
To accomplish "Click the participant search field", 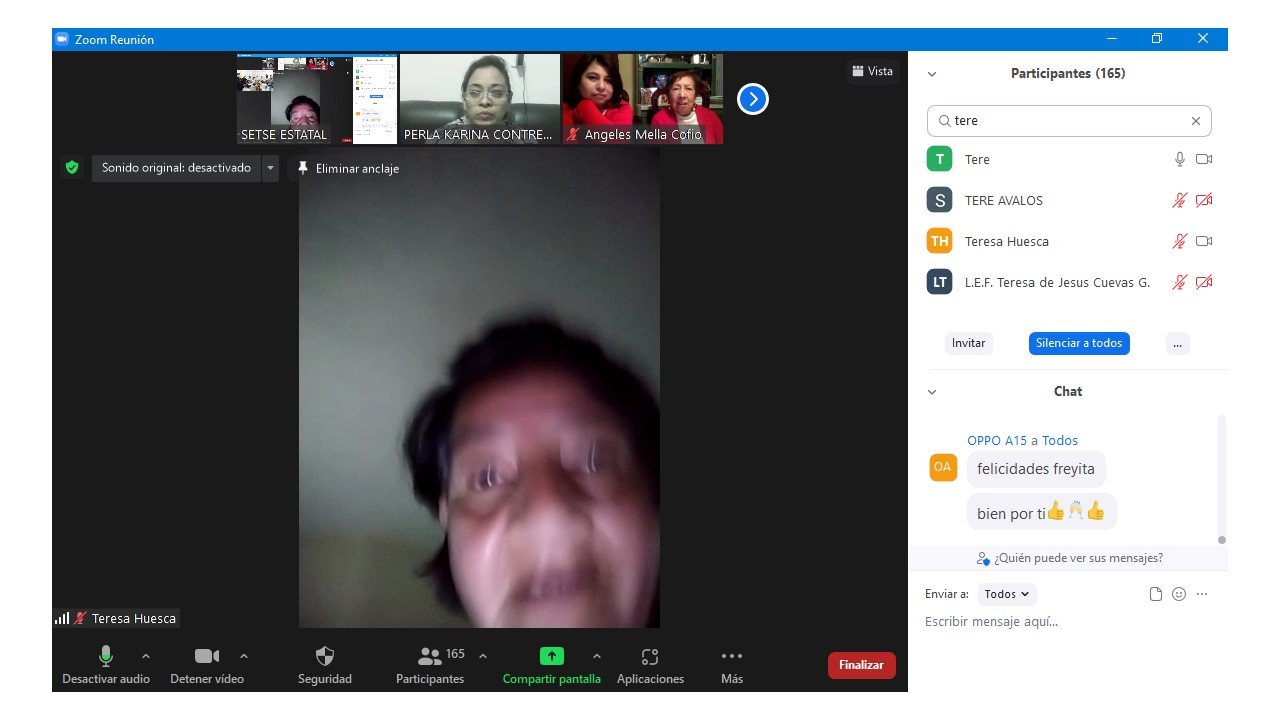I will point(1069,121).
